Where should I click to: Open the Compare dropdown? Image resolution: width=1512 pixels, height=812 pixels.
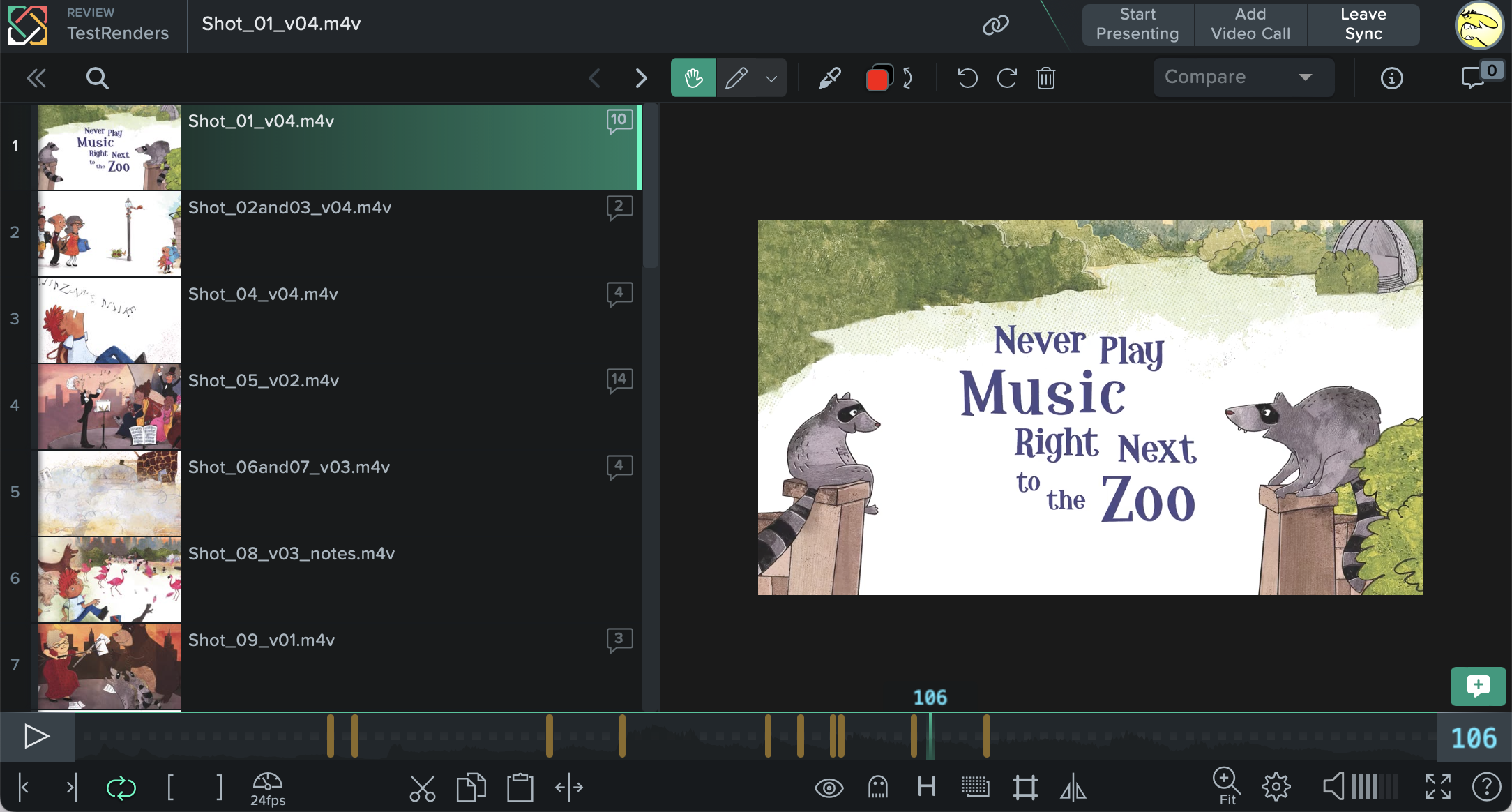pos(1243,77)
